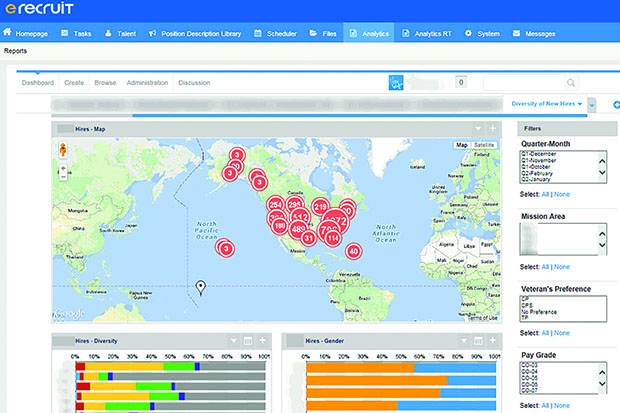
Task: Switch map to Map view
Action: pos(461,145)
